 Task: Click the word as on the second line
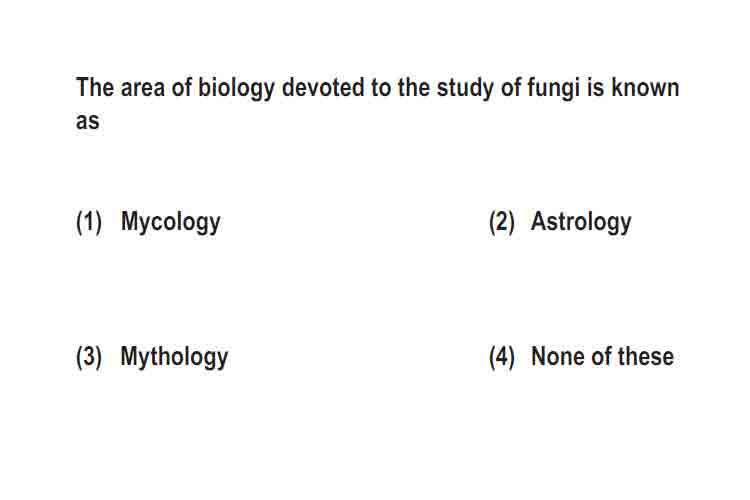click(x=88, y=121)
